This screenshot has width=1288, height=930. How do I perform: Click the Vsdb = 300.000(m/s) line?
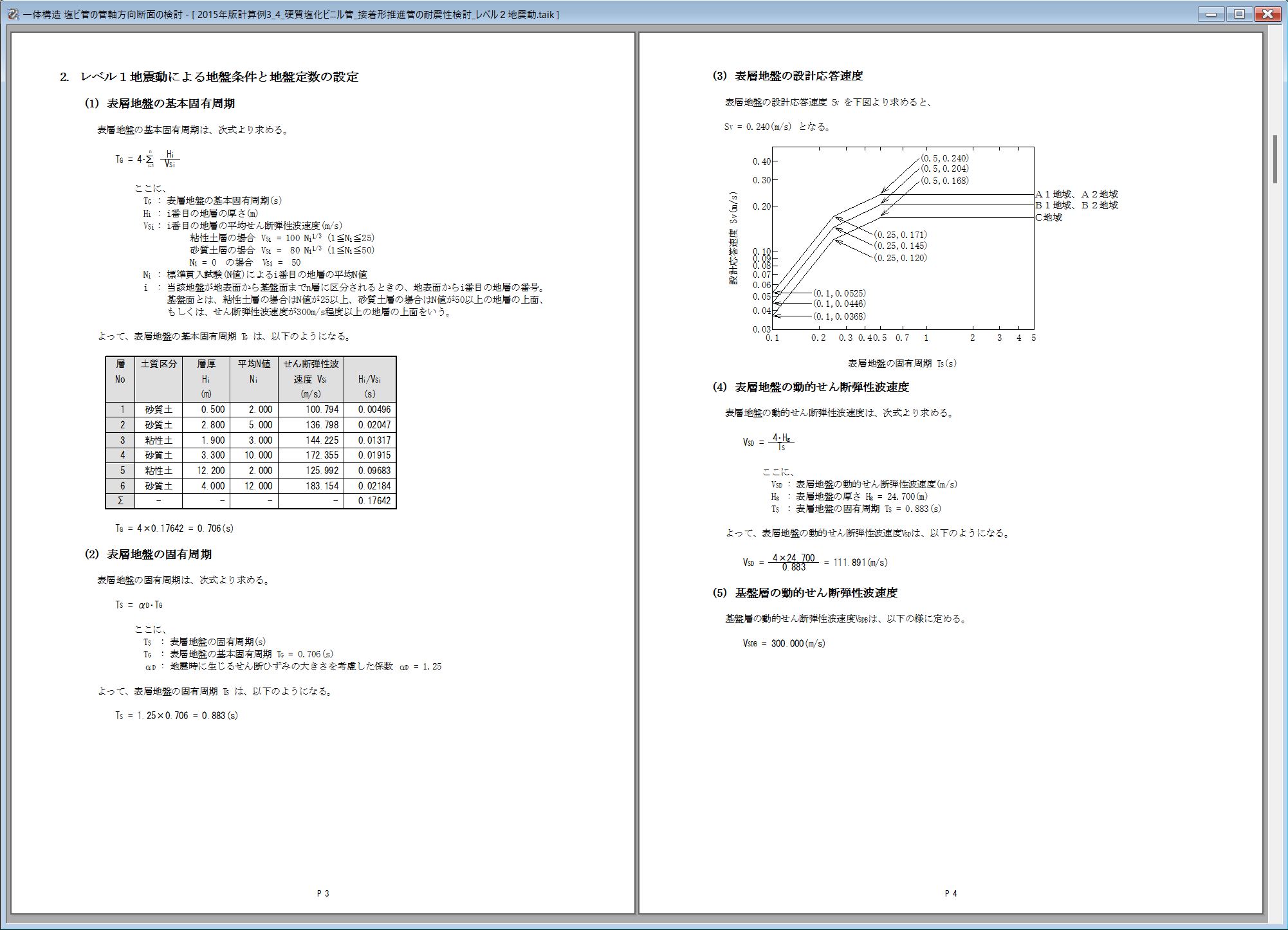click(784, 643)
